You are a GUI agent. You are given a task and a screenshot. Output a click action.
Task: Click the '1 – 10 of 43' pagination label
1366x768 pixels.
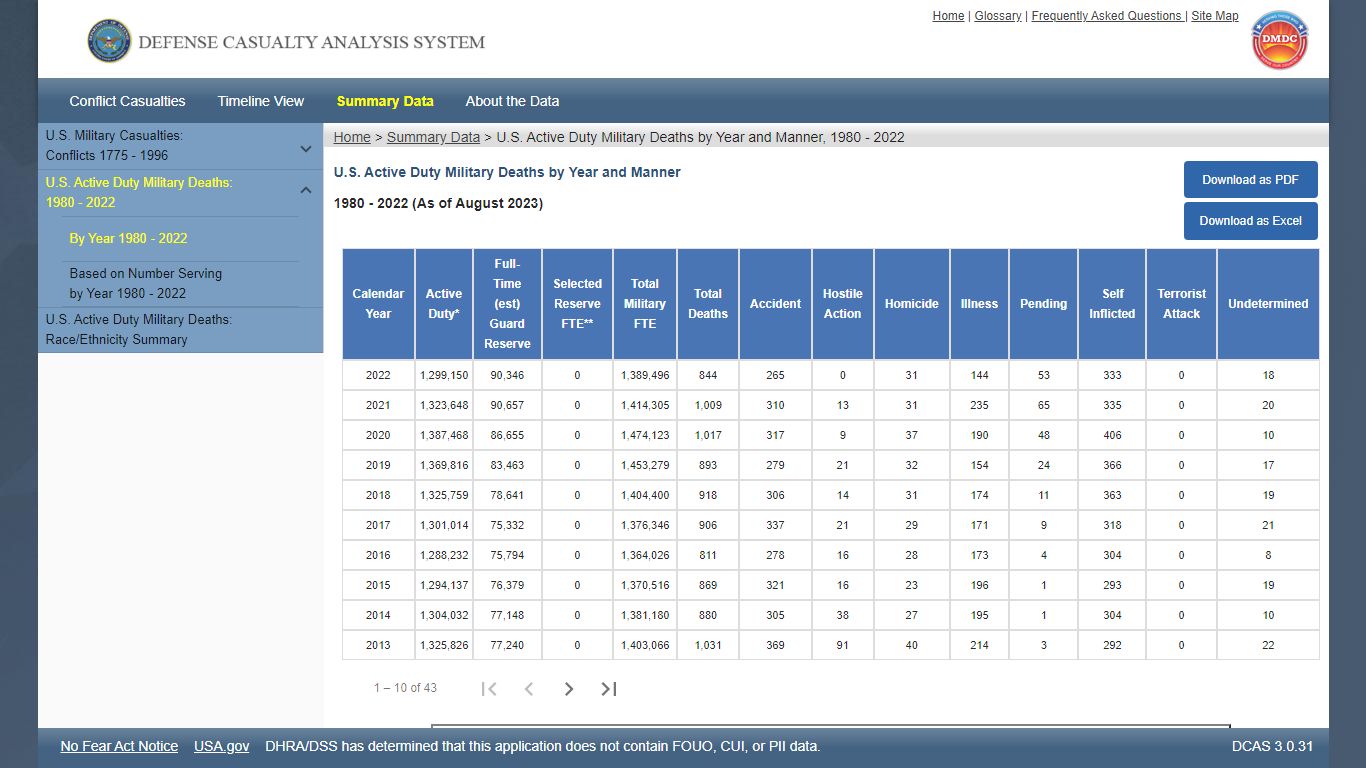(405, 688)
